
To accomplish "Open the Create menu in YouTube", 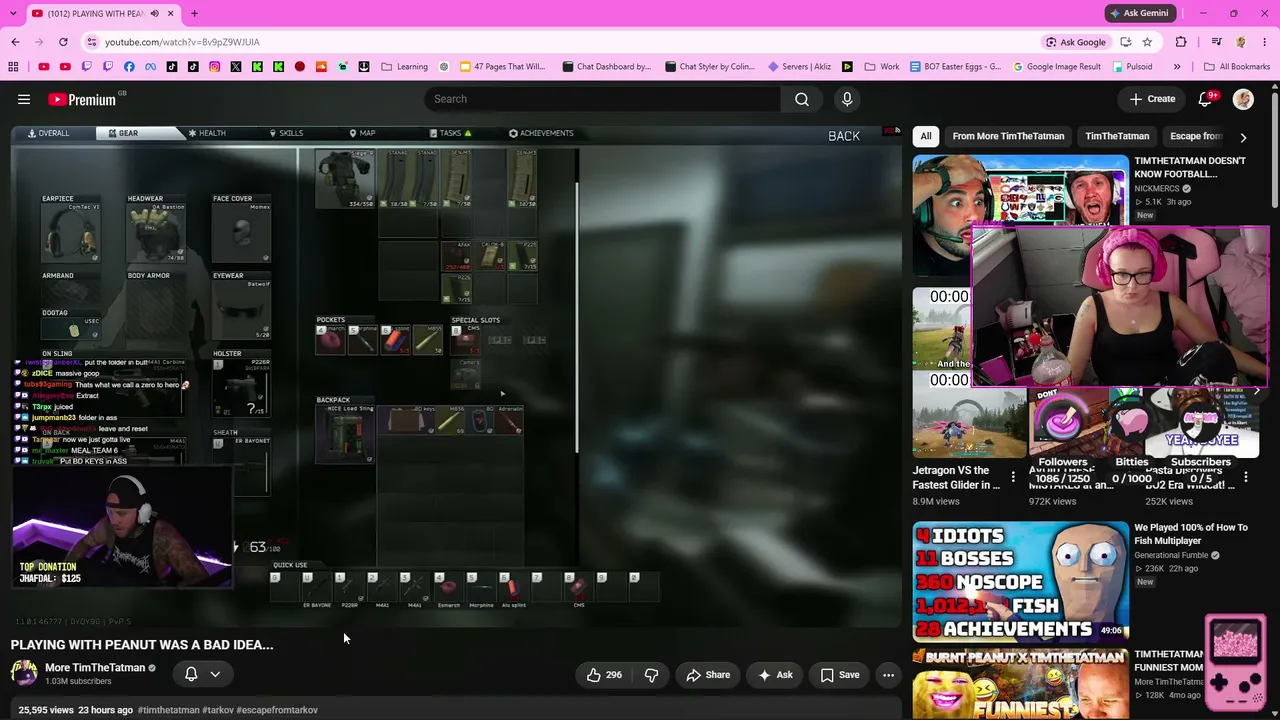I will (1152, 99).
